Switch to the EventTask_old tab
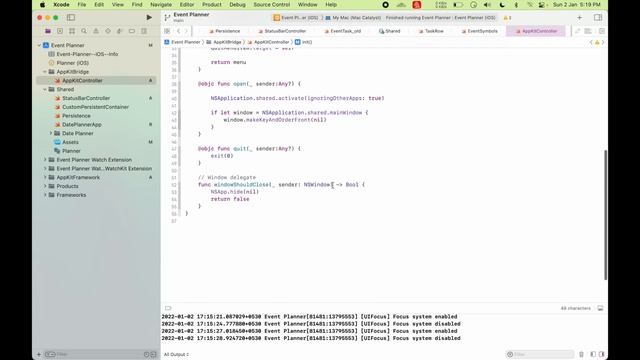This screenshot has width=640, height=360. point(343,31)
